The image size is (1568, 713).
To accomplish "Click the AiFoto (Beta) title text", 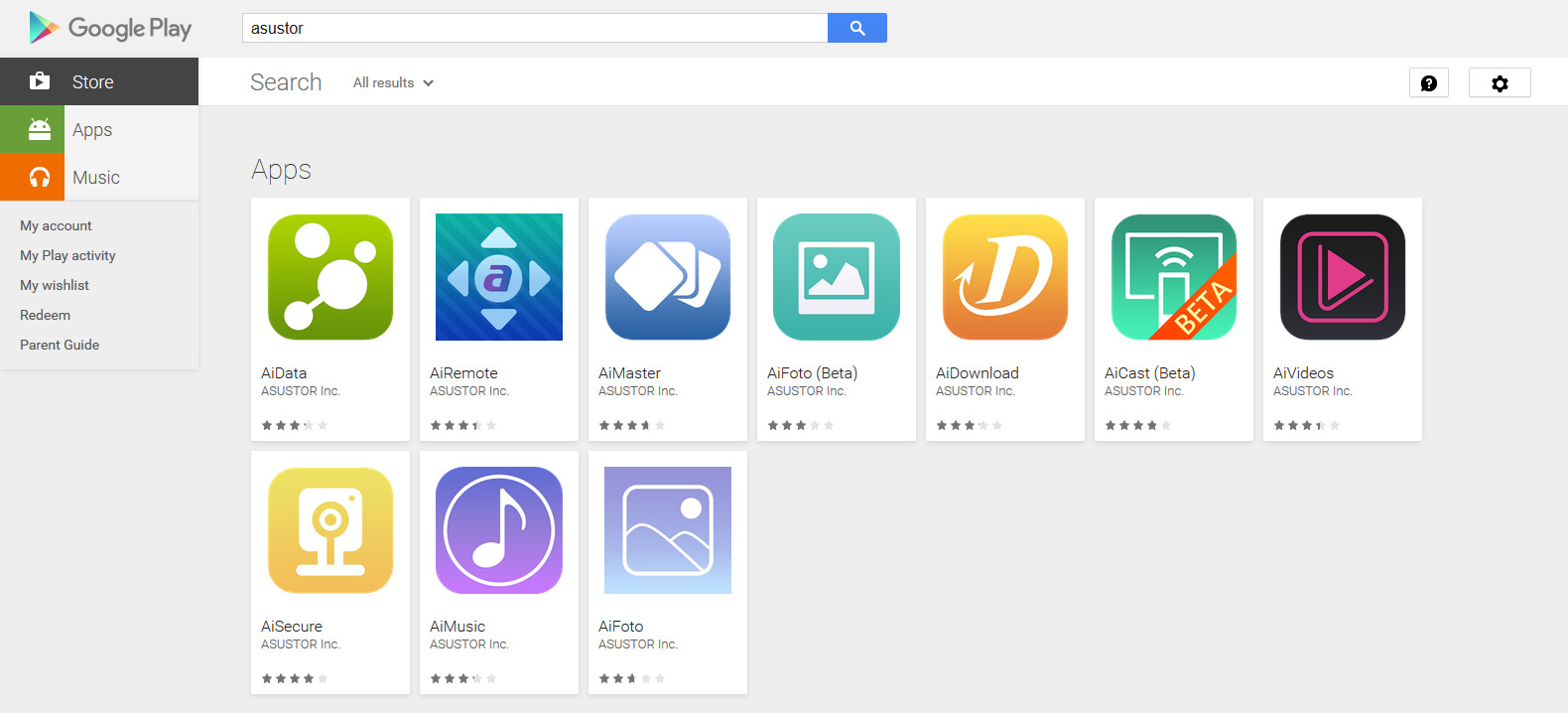I will pos(812,373).
